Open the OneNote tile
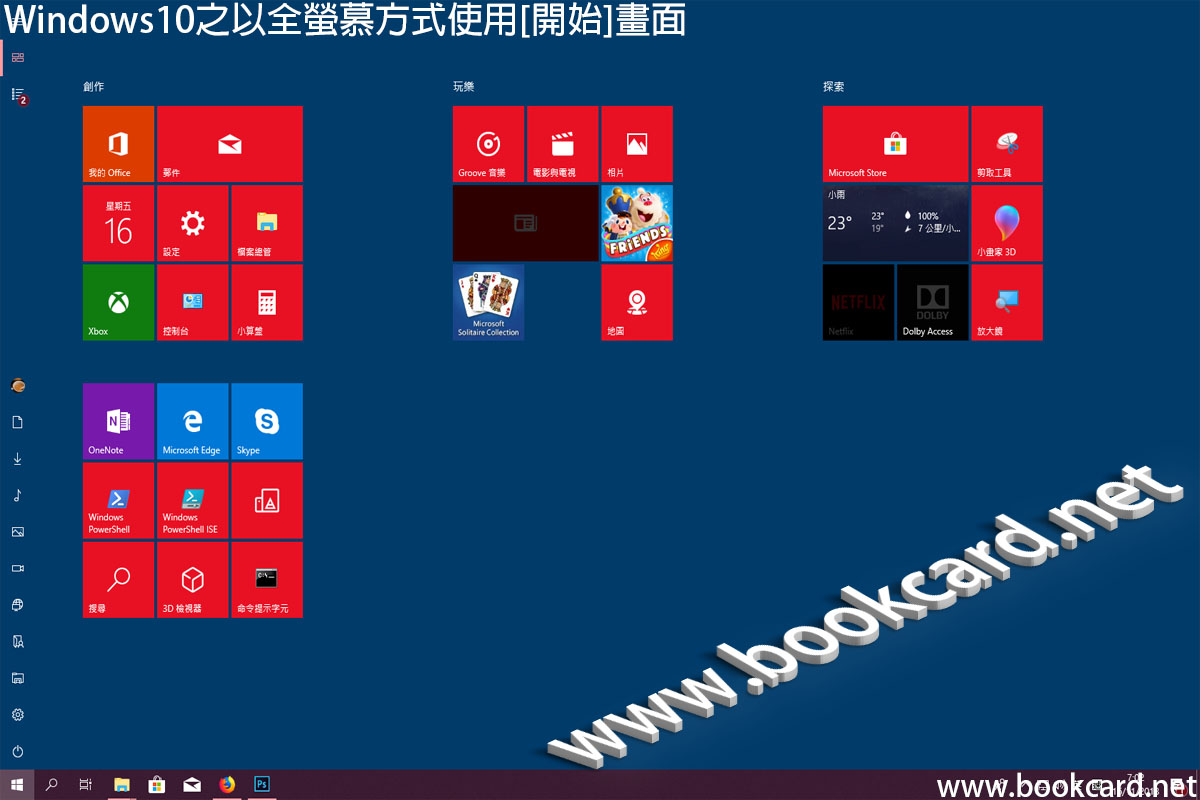Image resolution: width=1200 pixels, height=800 pixels. tap(118, 421)
